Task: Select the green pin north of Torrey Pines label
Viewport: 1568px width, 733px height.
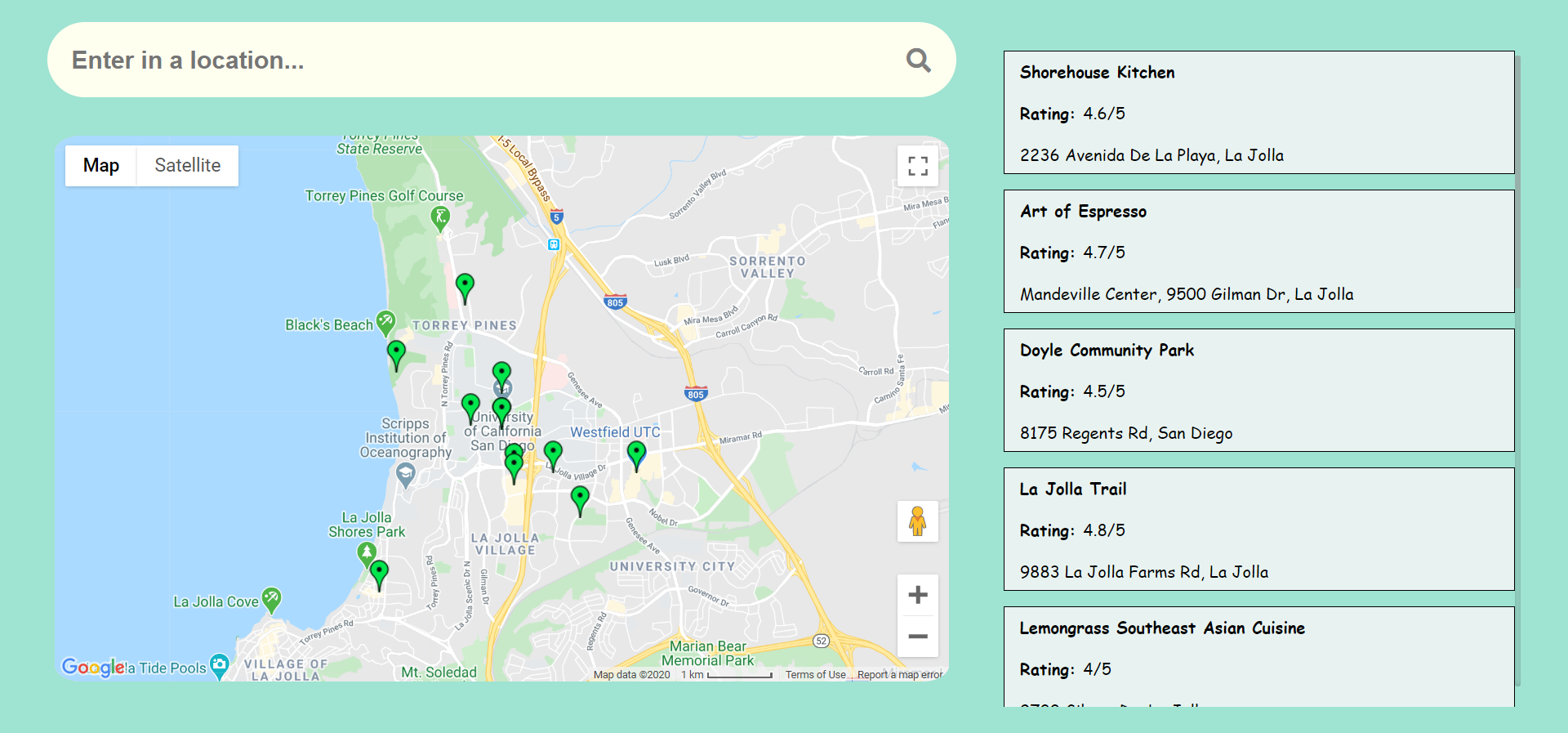Action: pos(465,288)
